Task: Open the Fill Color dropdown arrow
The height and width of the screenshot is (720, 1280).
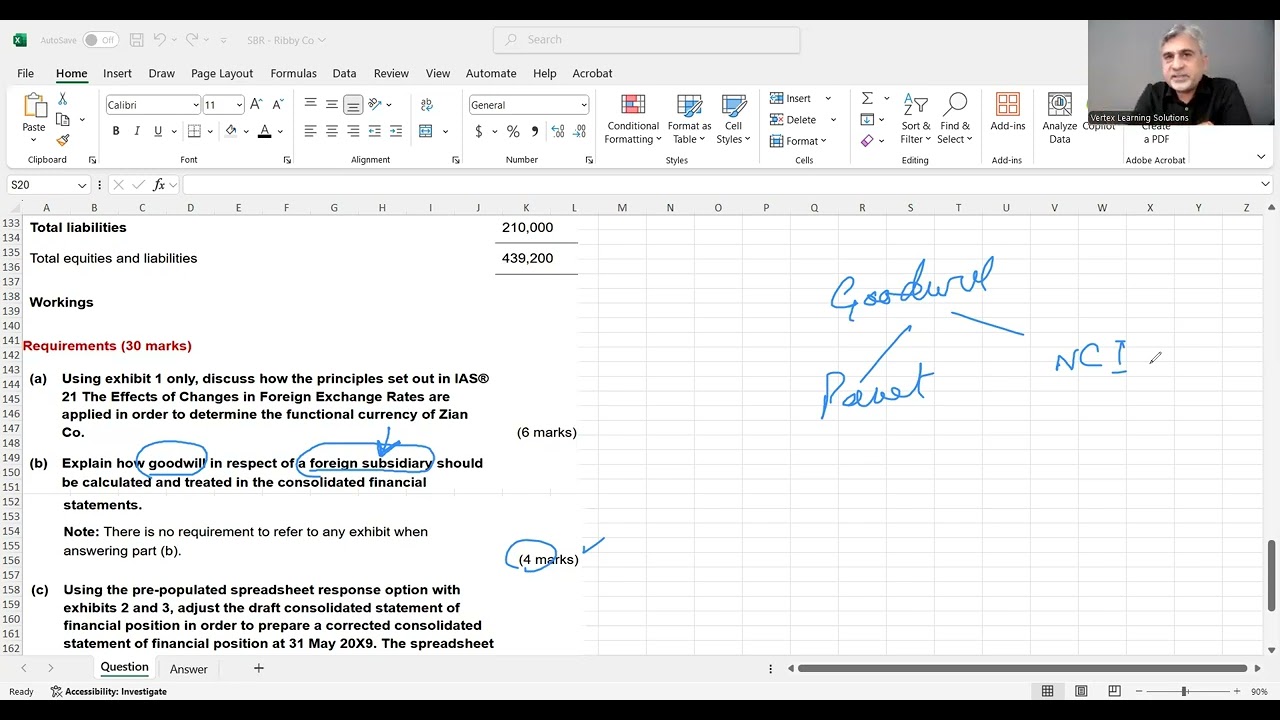Action: coord(246,131)
